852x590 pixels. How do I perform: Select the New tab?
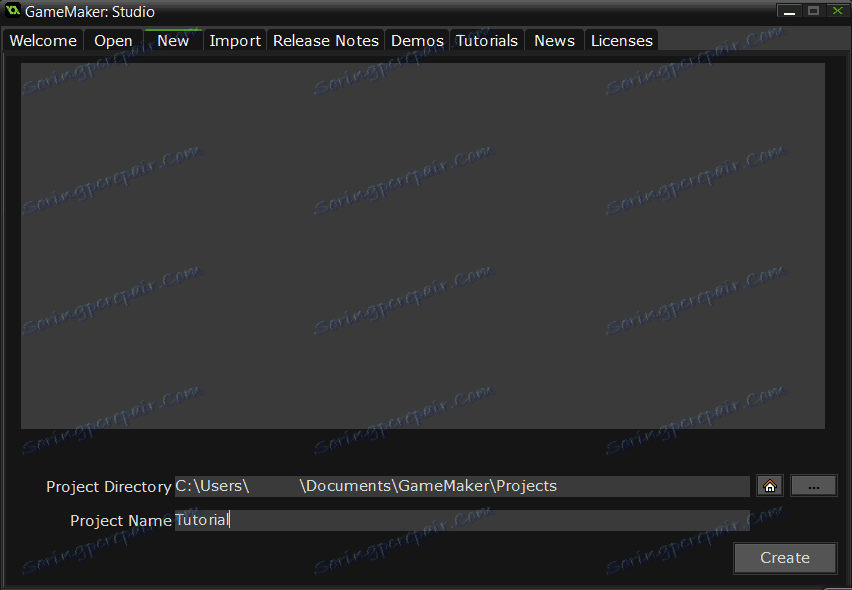coord(173,40)
